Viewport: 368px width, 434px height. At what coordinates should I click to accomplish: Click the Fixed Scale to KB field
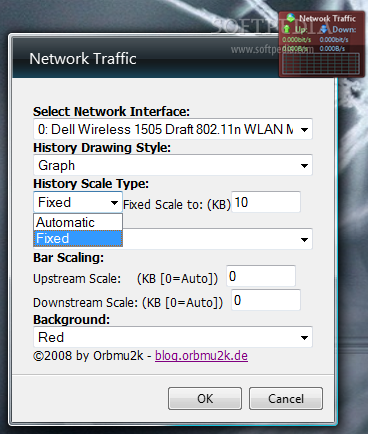[266, 202]
